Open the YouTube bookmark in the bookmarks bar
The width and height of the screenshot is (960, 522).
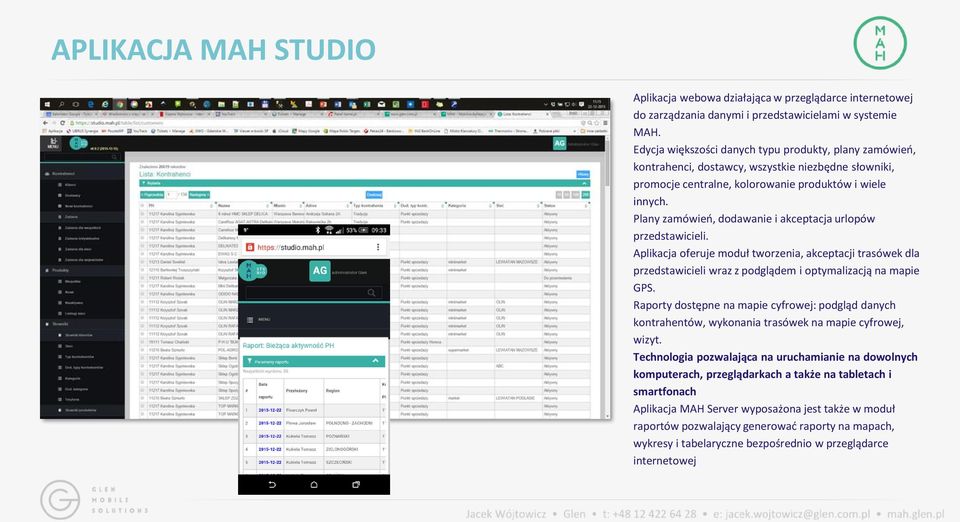click(137, 131)
